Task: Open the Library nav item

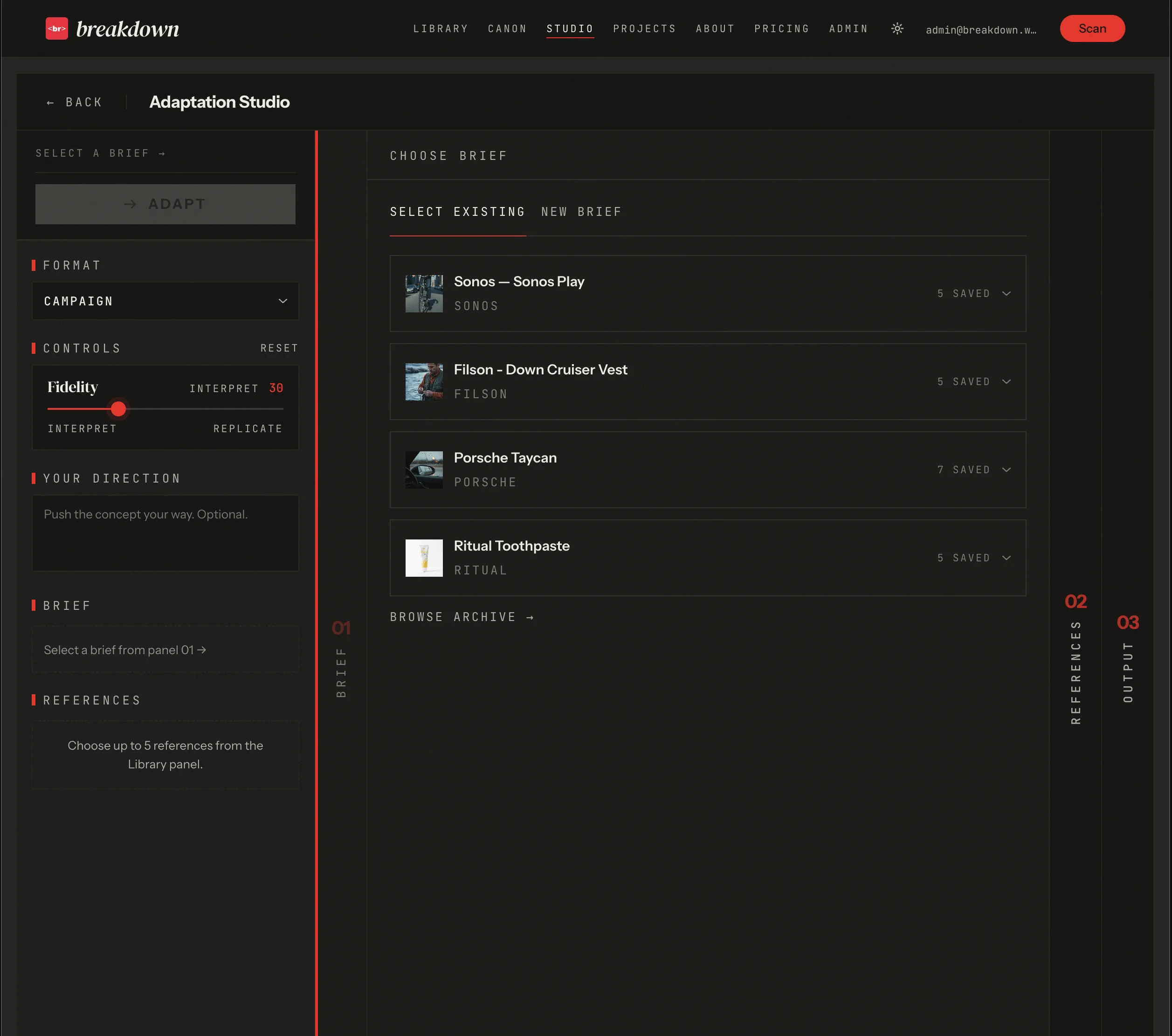Action: (x=441, y=28)
